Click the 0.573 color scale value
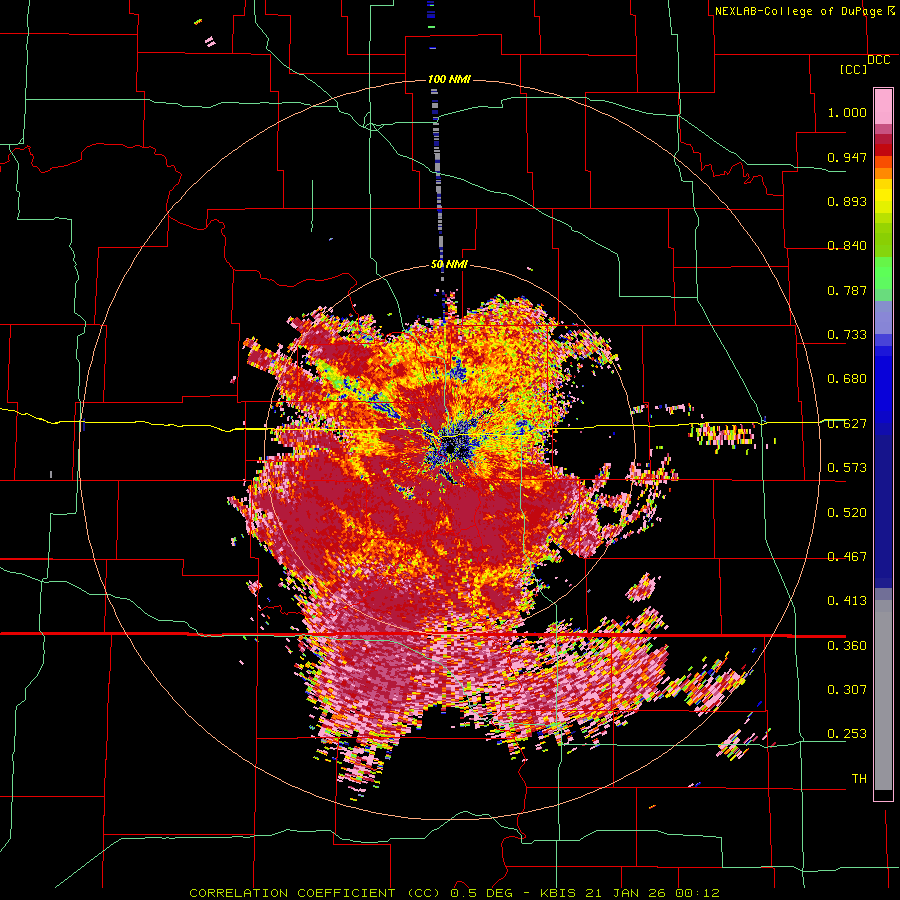The height and width of the screenshot is (900, 900). point(847,468)
